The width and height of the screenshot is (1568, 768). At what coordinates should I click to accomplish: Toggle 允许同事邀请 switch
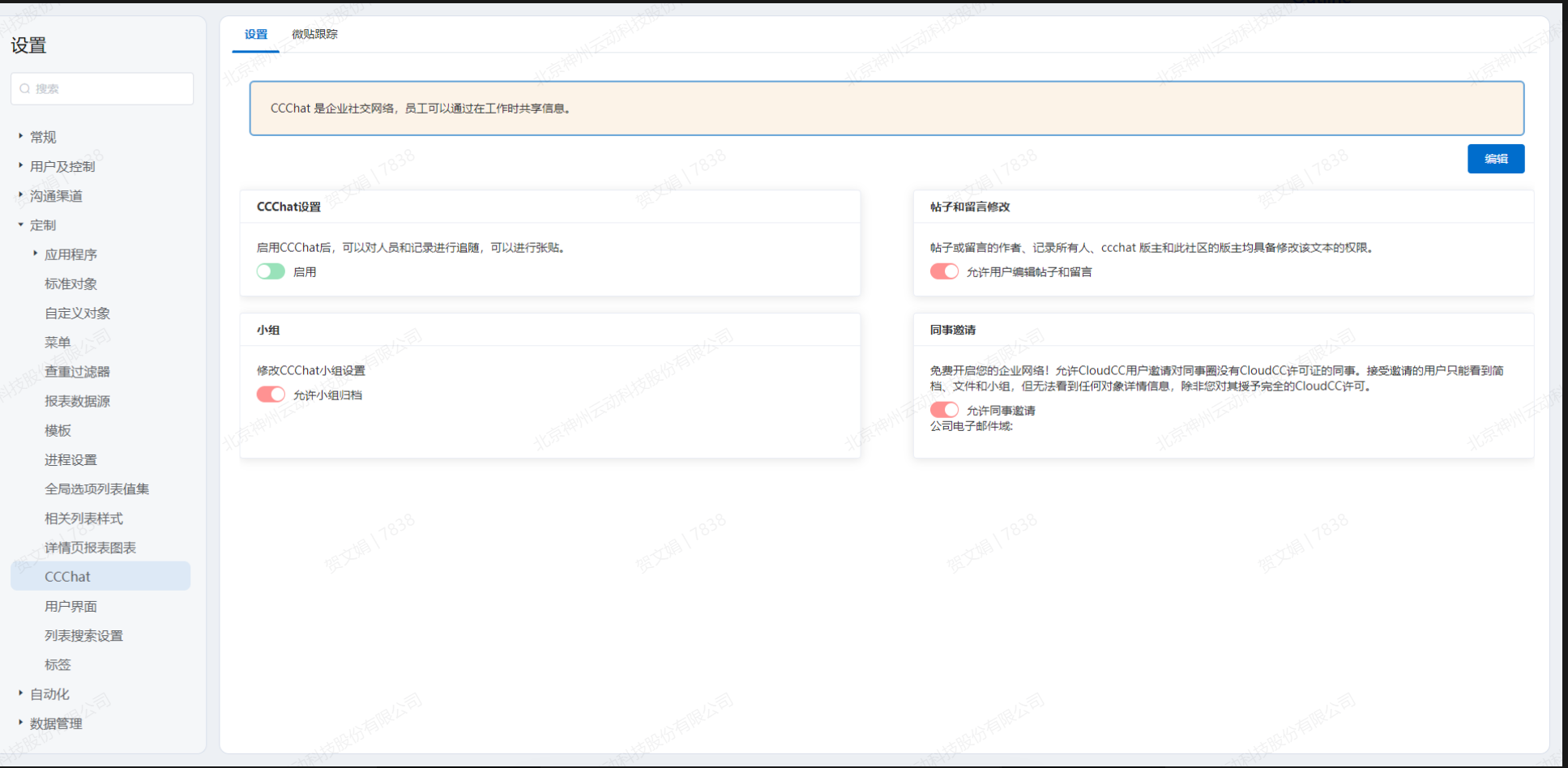click(944, 410)
